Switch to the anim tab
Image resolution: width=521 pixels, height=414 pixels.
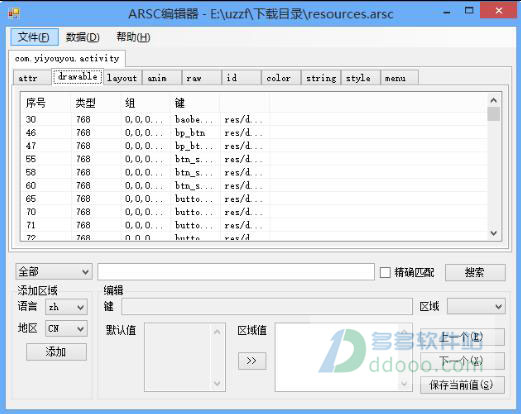pyautogui.click(x=162, y=78)
